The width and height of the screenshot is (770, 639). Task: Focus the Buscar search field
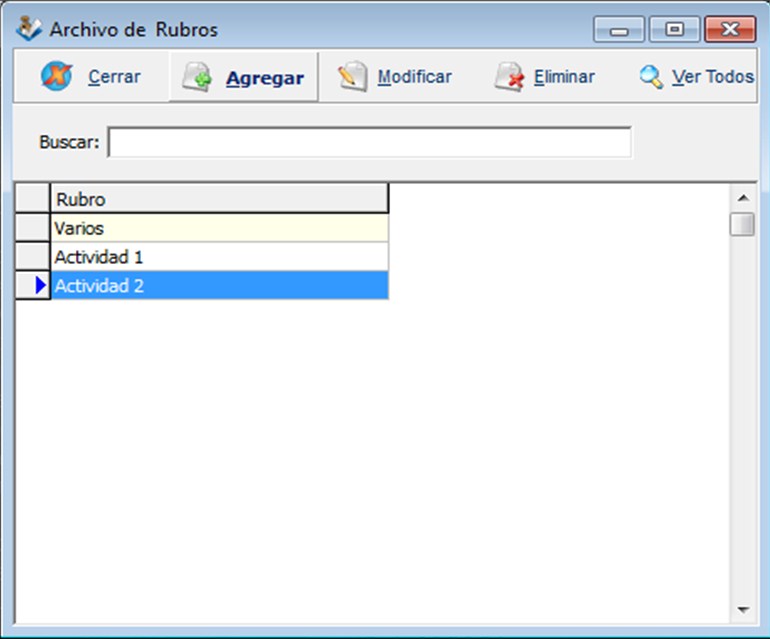(369, 142)
